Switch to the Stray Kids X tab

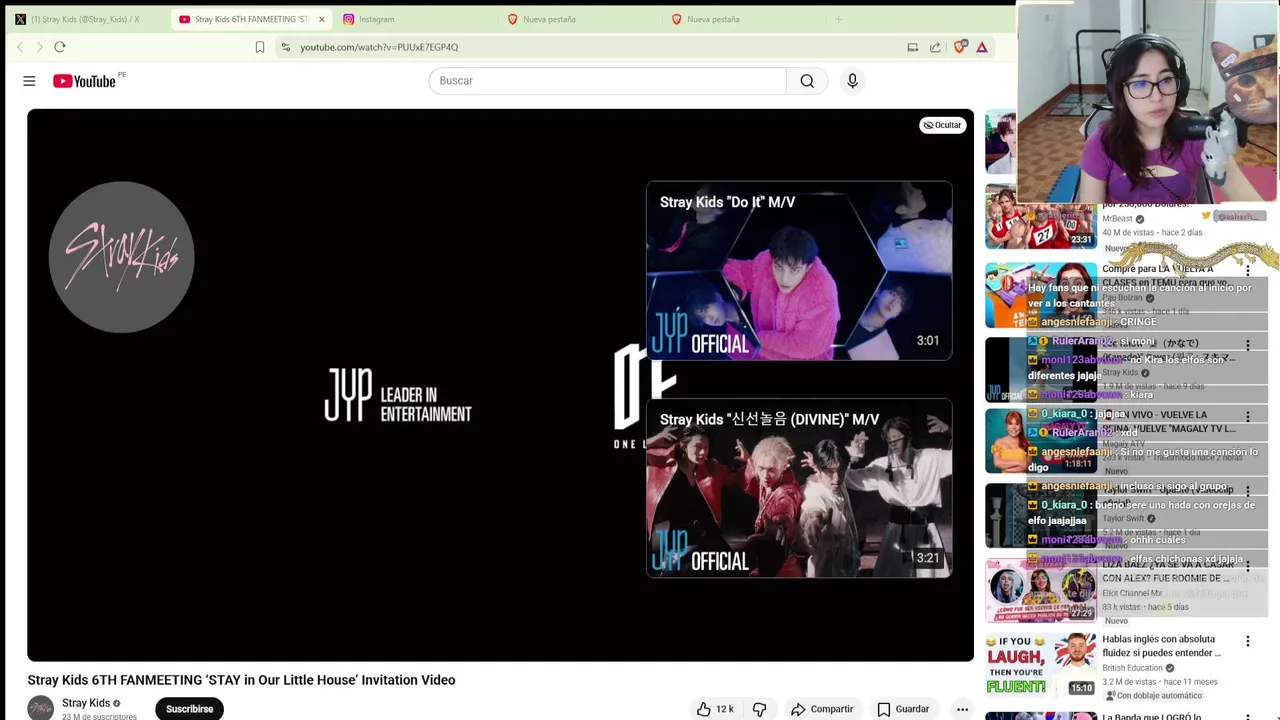click(85, 19)
